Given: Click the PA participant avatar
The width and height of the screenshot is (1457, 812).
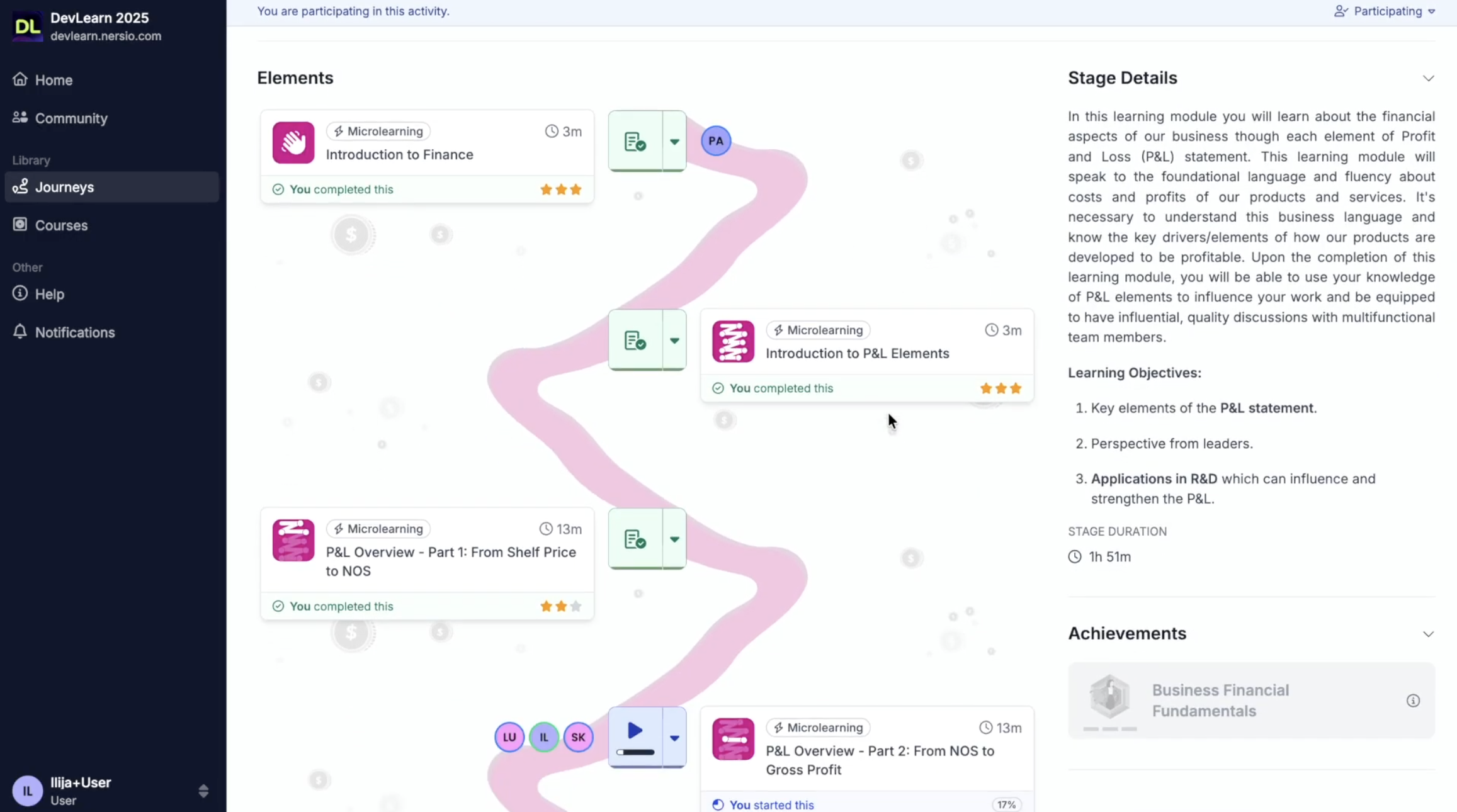Looking at the screenshot, I should (x=715, y=140).
